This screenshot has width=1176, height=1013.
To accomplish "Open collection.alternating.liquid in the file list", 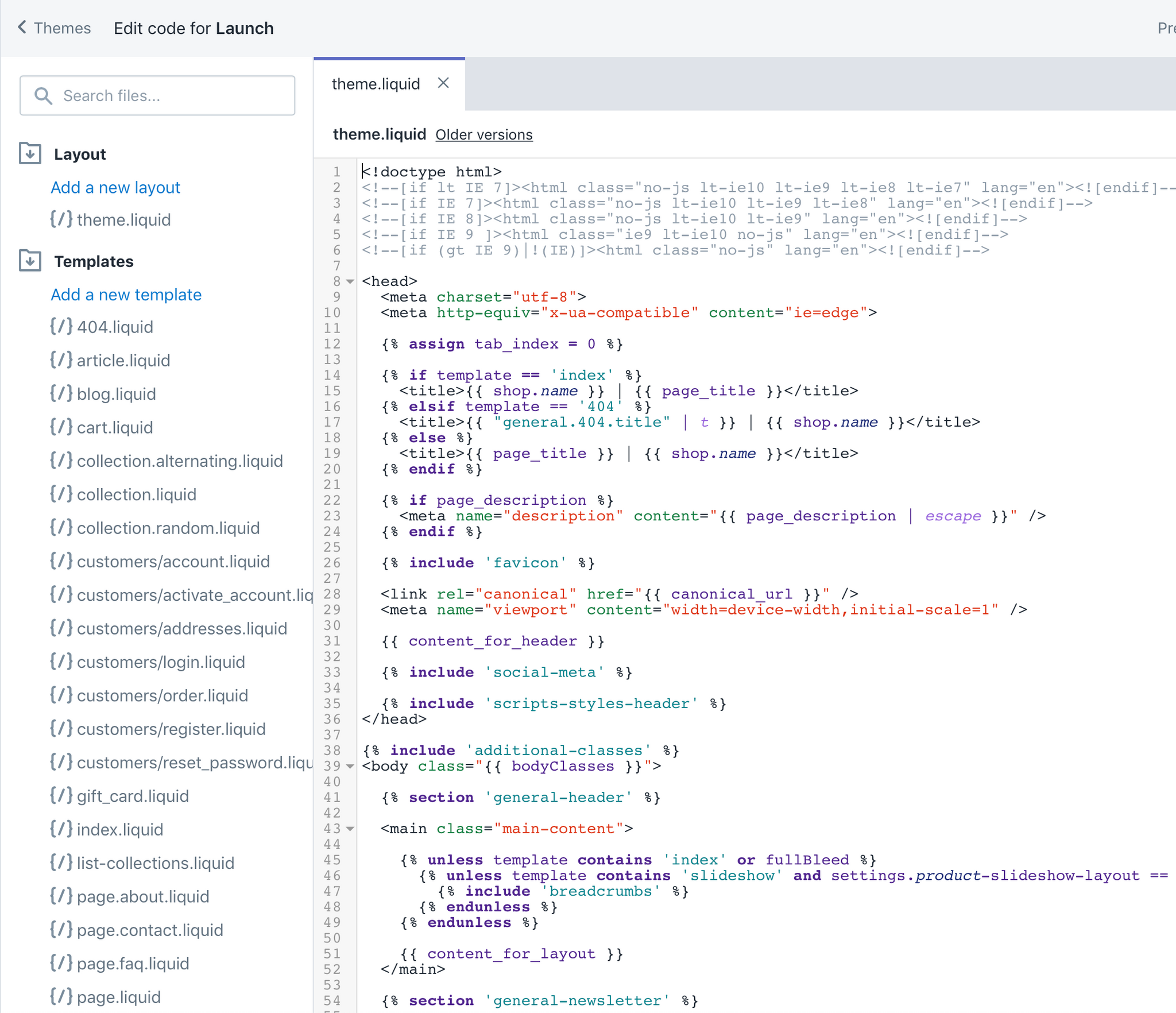I will [x=179, y=461].
